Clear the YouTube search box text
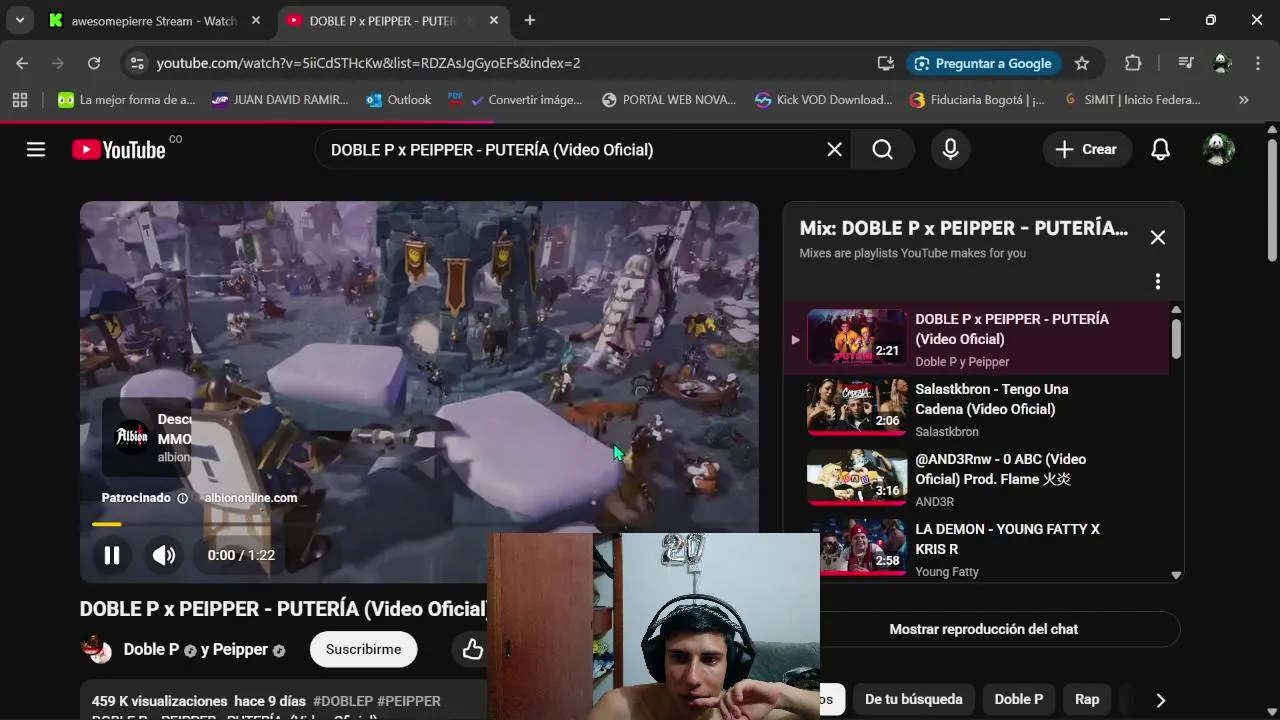This screenshot has height=720, width=1280. pyautogui.click(x=834, y=149)
